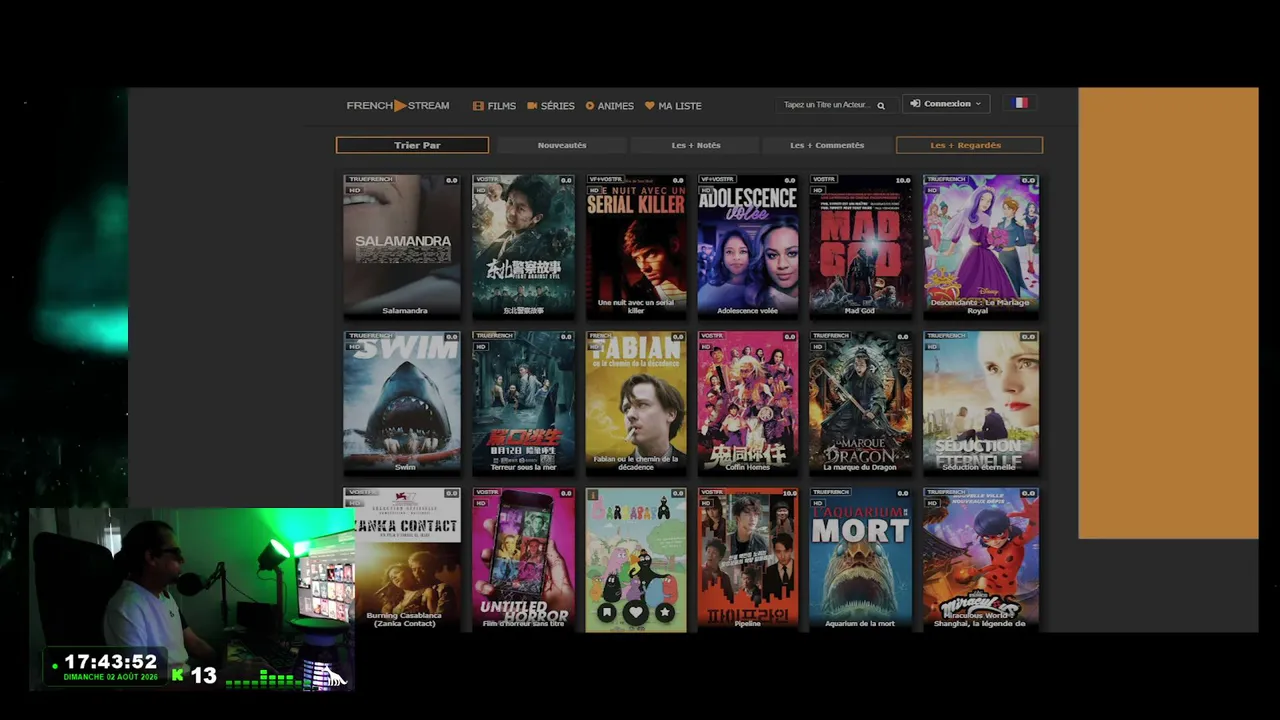The height and width of the screenshot is (720, 1280).
Task: Open the Pipeline movie poster
Action: (x=748, y=560)
